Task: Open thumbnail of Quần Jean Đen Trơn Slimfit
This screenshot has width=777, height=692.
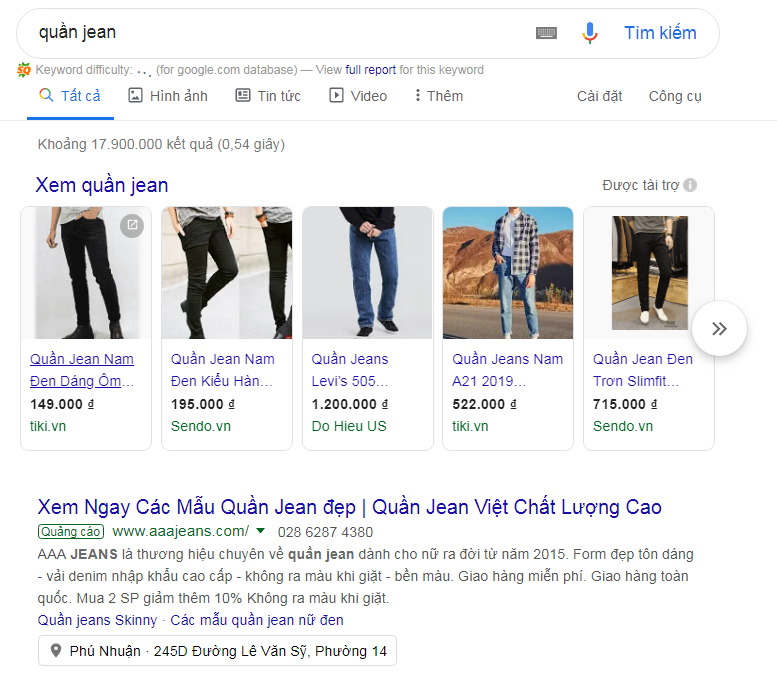Action: tap(649, 273)
